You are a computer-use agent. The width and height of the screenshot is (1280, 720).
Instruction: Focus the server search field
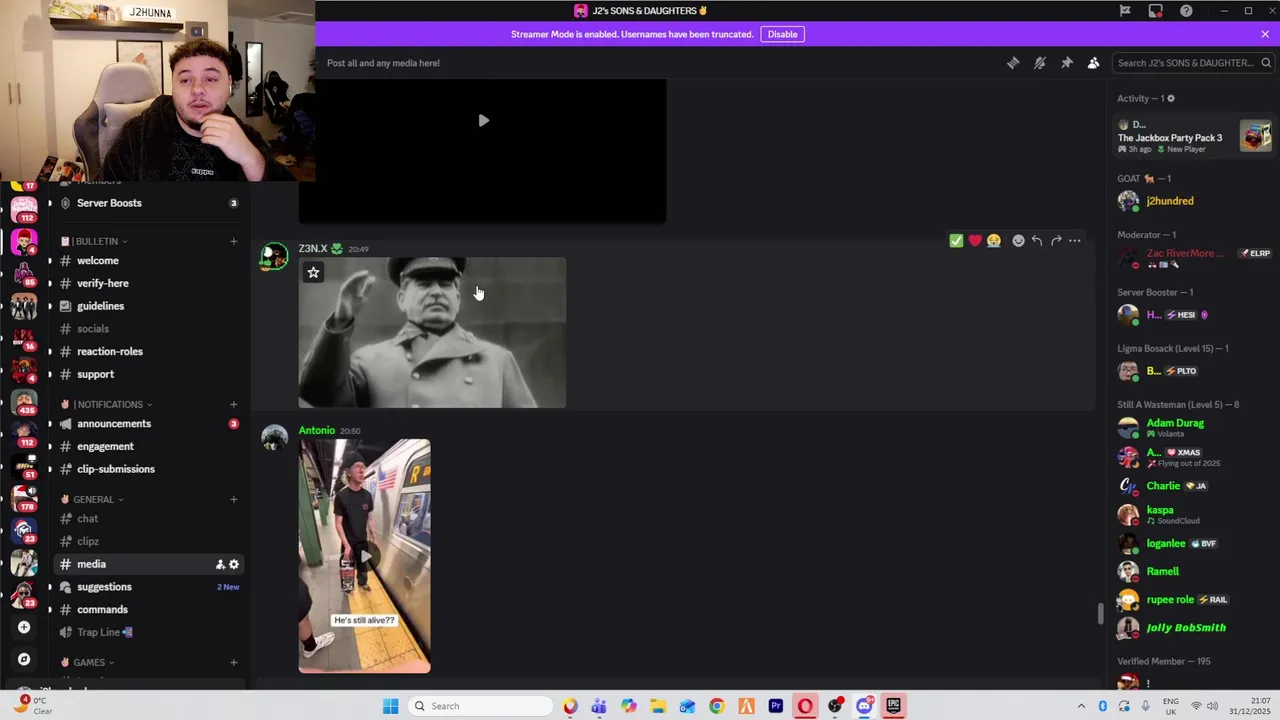pyautogui.click(x=1191, y=63)
